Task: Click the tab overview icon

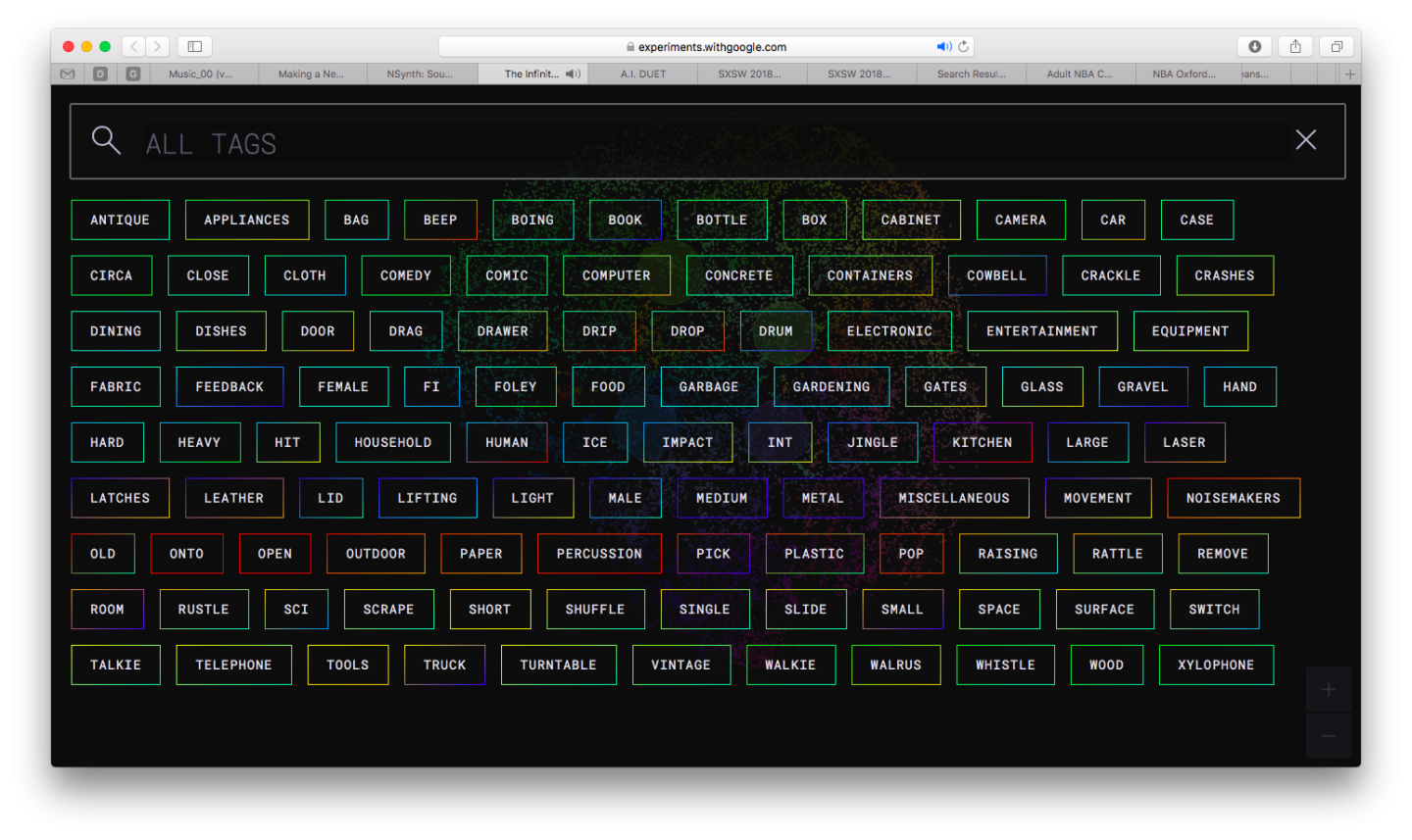Action: (1336, 45)
